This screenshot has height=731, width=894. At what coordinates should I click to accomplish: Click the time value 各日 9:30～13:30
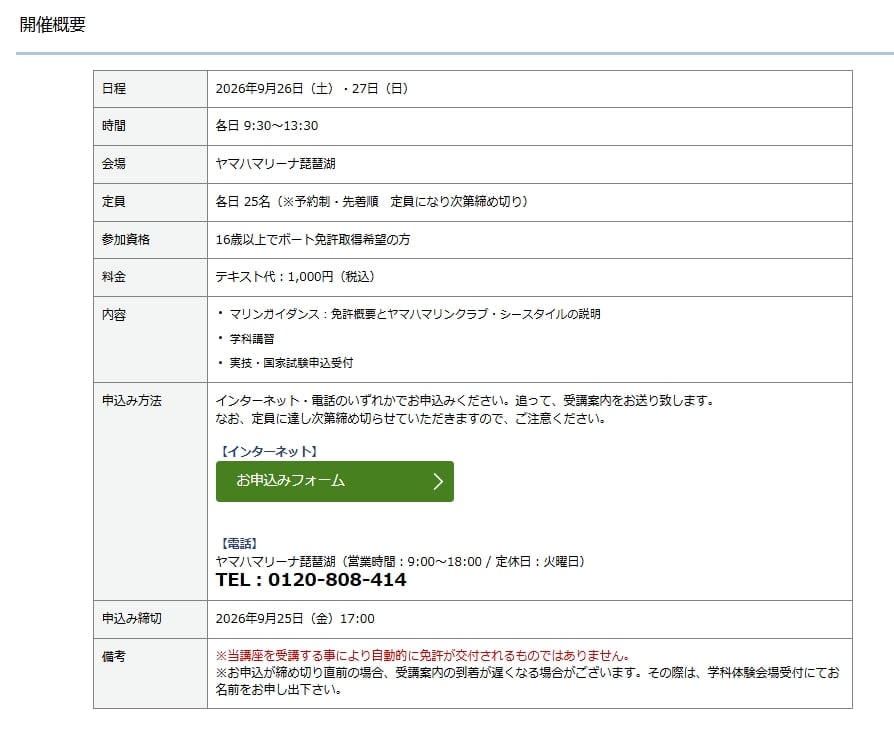(x=267, y=126)
